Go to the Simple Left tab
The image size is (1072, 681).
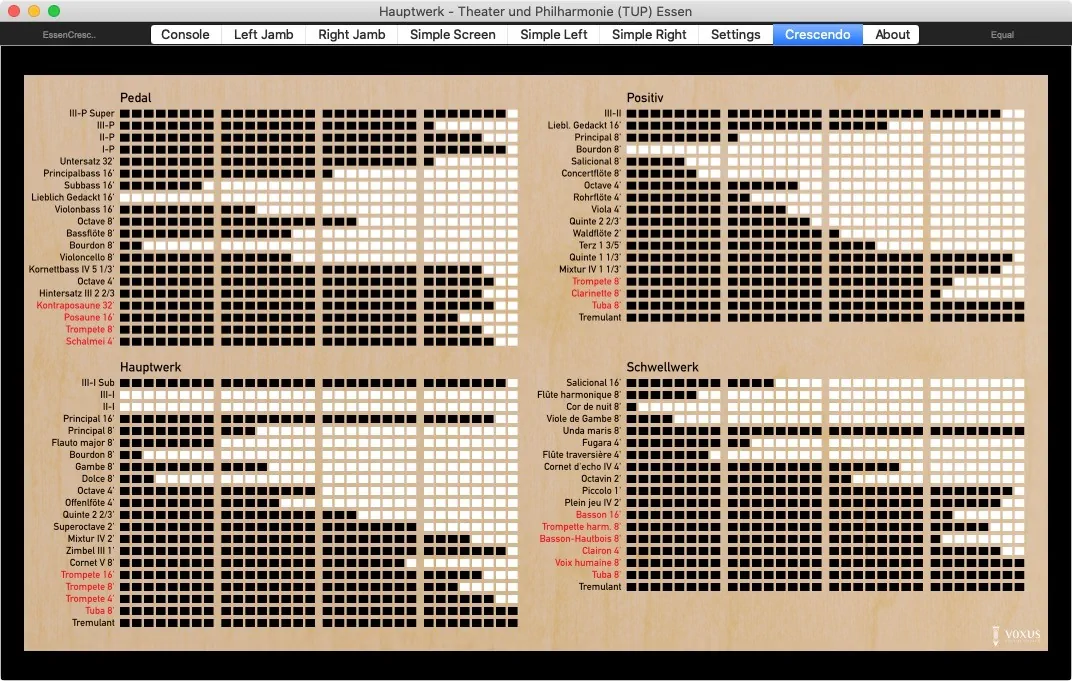554,34
